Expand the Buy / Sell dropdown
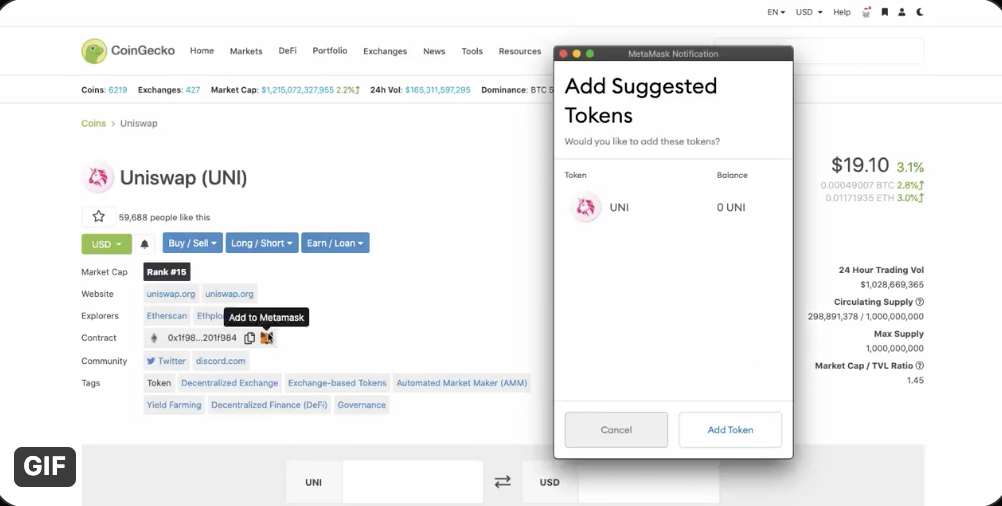Image resolution: width=1002 pixels, height=506 pixels. 192,243
